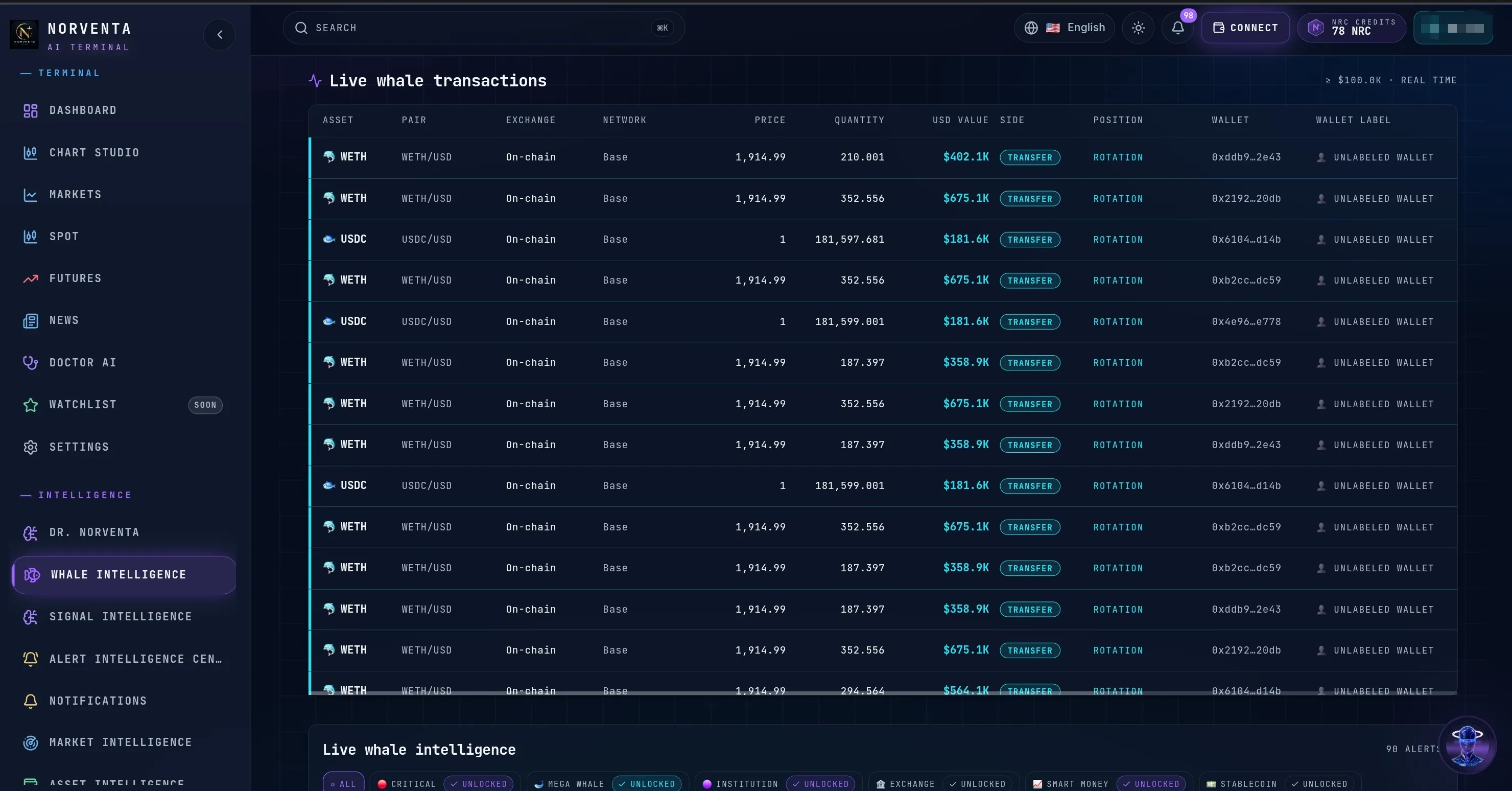Click the Connect wallet button
Image resolution: width=1512 pixels, height=791 pixels.
[1245, 28]
